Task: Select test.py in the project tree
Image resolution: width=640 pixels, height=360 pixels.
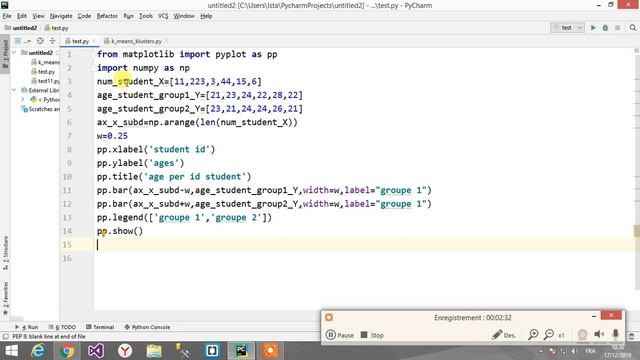Action: coord(43,71)
